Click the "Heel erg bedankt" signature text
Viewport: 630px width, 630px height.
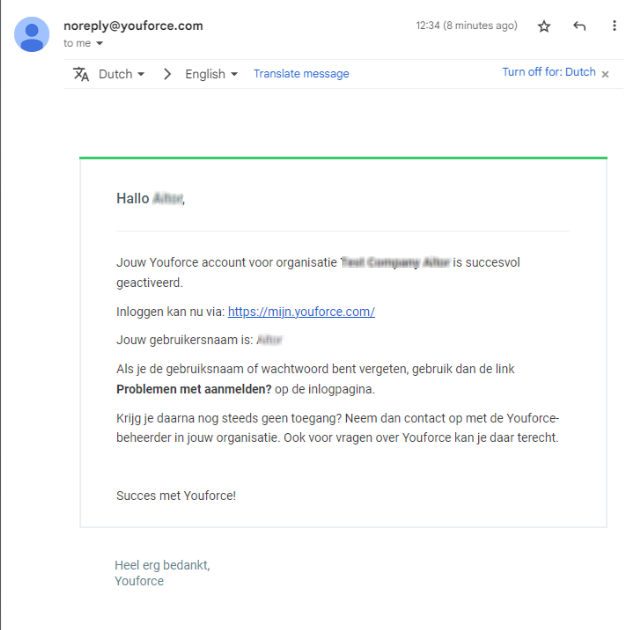click(162, 565)
